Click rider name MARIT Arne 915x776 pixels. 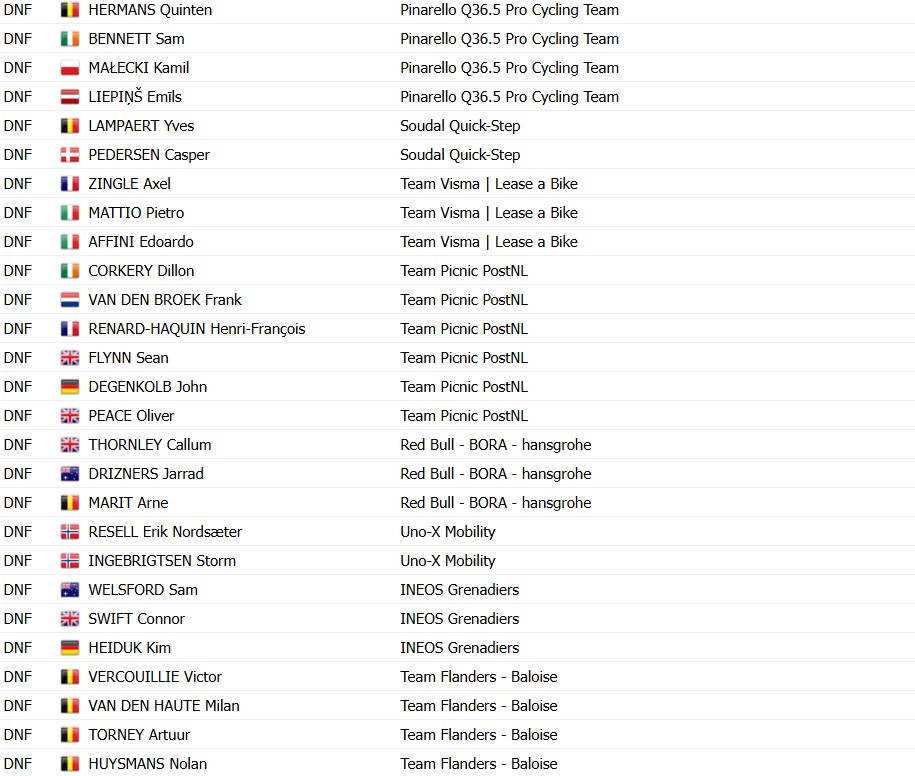tap(128, 503)
